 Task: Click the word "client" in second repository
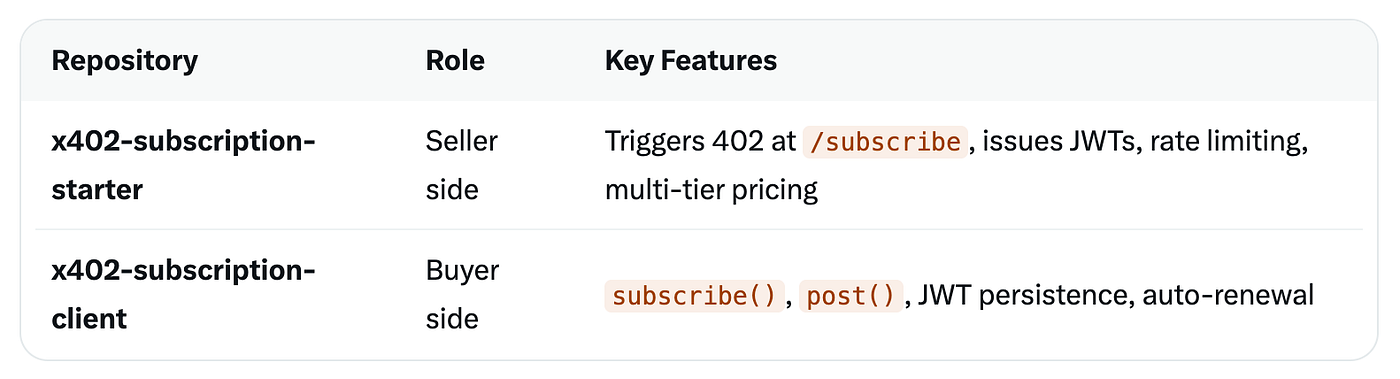(x=89, y=319)
